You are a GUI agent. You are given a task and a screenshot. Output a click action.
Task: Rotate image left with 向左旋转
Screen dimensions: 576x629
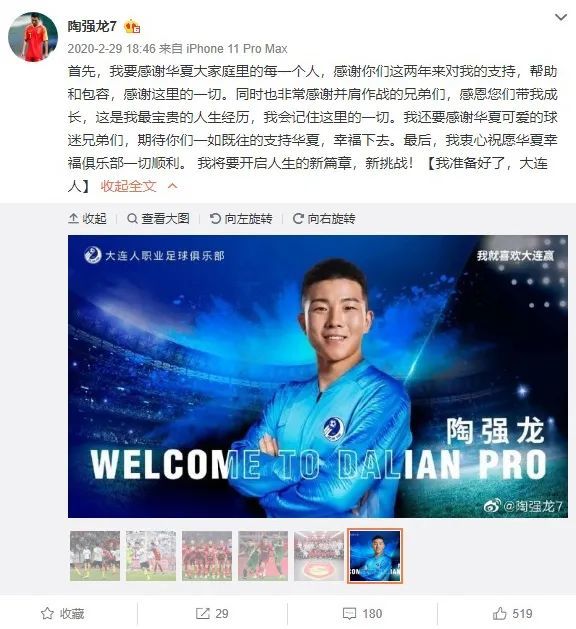coord(241,219)
